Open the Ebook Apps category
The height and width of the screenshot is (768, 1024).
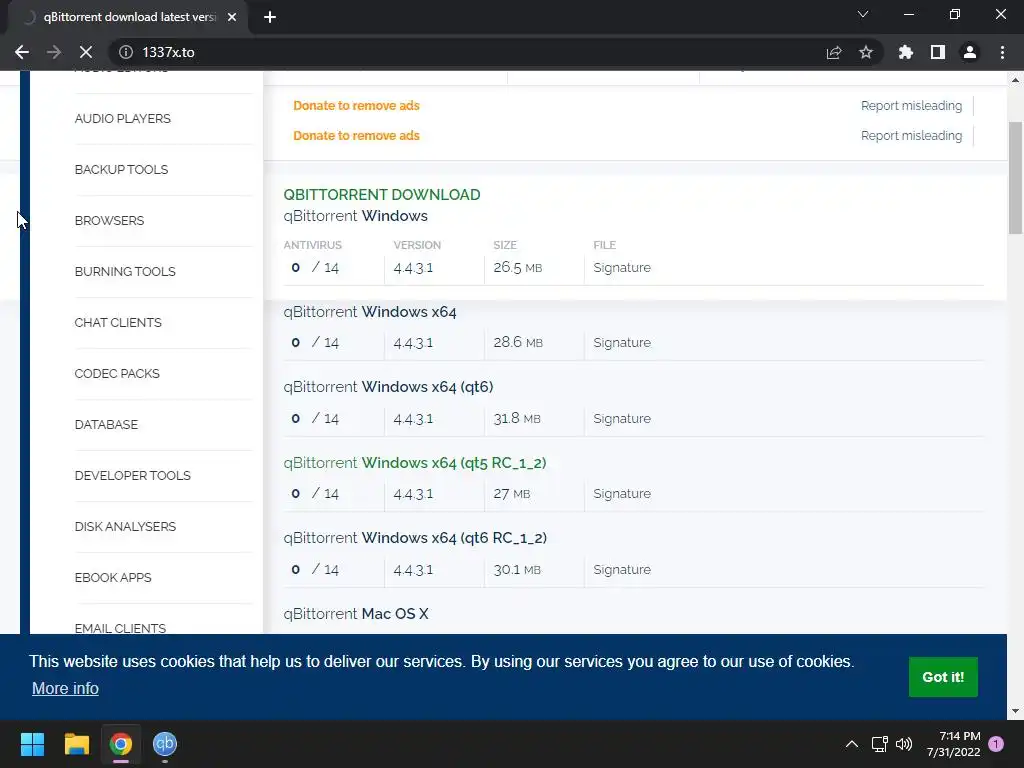click(113, 577)
